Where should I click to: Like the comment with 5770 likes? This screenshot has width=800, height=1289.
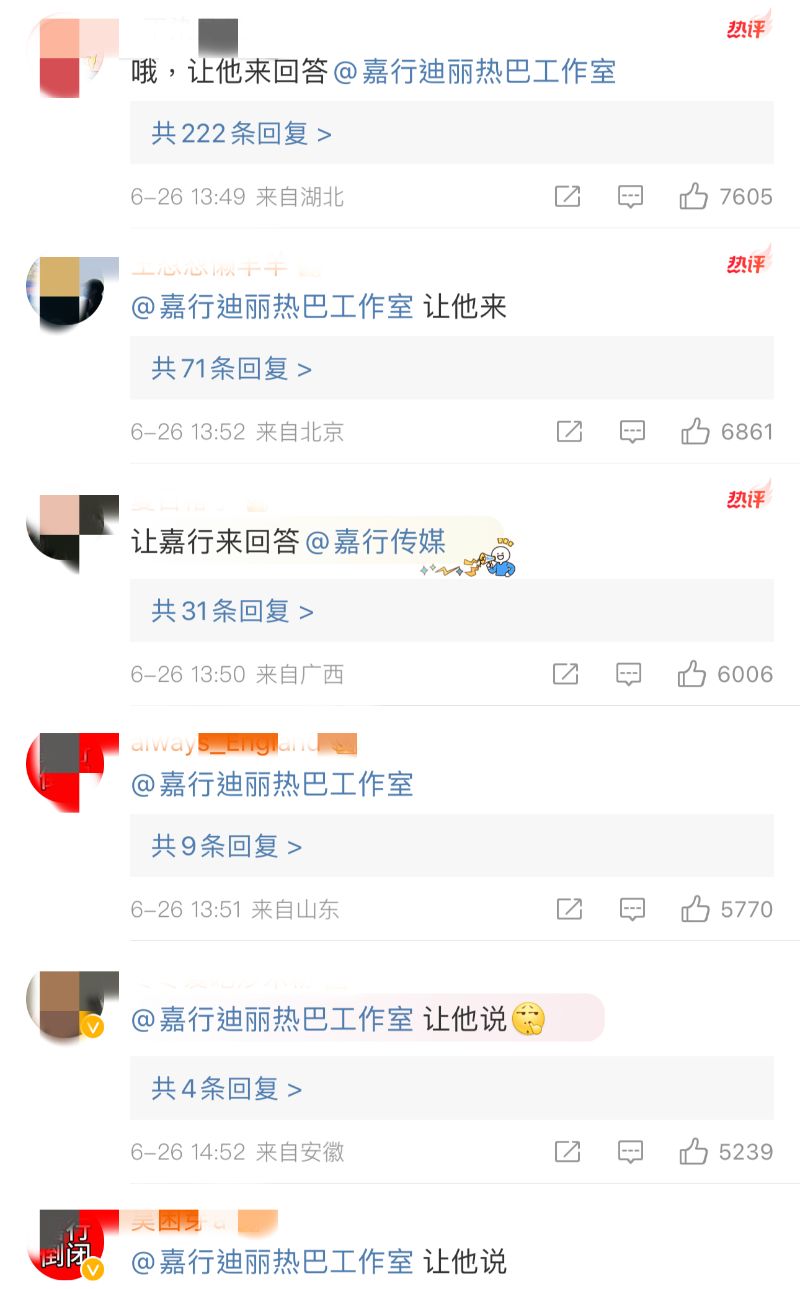coord(695,908)
